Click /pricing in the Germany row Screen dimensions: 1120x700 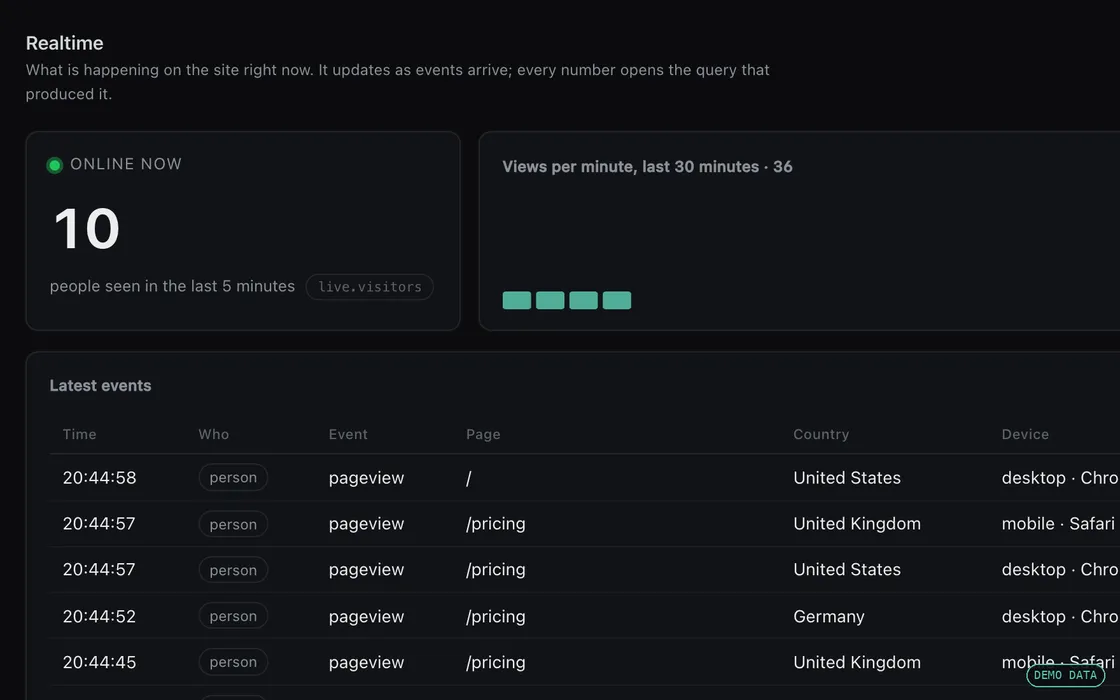pyautogui.click(x=496, y=616)
